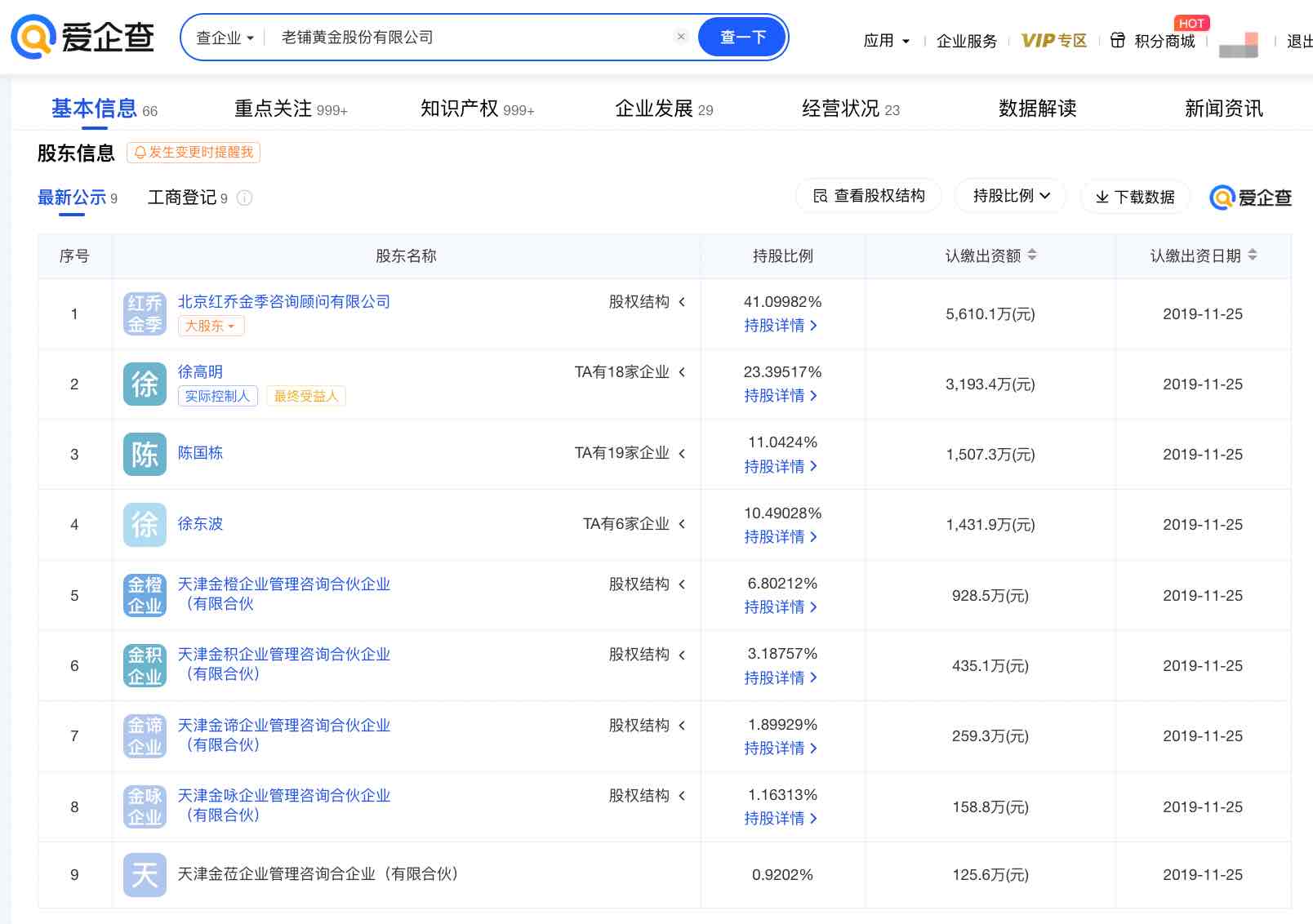Switch to the 数据解读 tab
1313x924 pixels.
[1037, 109]
